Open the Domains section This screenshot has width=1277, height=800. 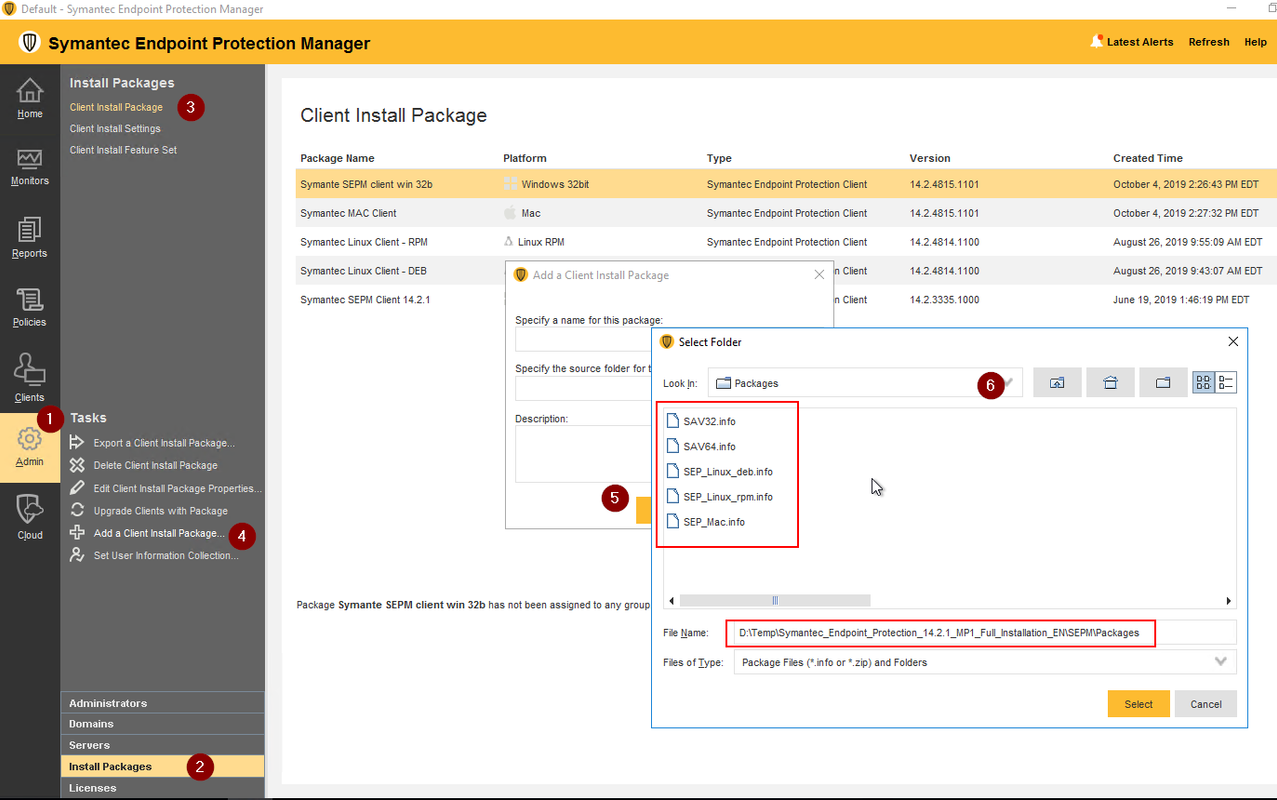(x=163, y=724)
